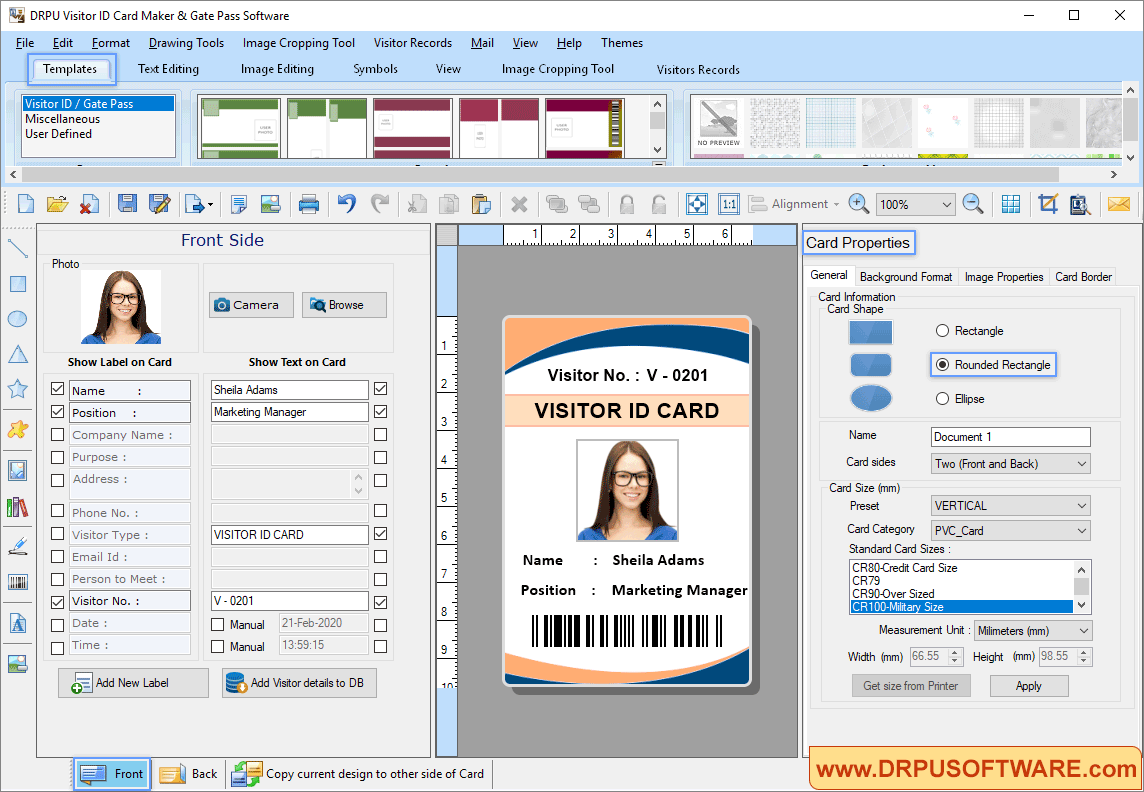Click the Zoom in magnifier icon
This screenshot has height=792, width=1144.
pos(859,204)
